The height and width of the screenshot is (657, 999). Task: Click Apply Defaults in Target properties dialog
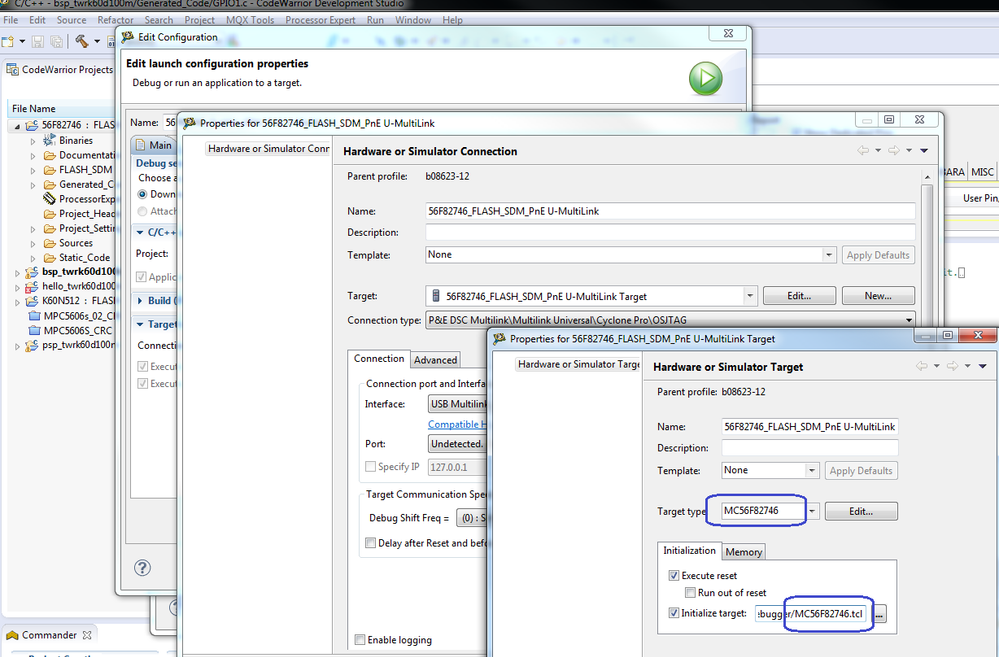point(861,470)
